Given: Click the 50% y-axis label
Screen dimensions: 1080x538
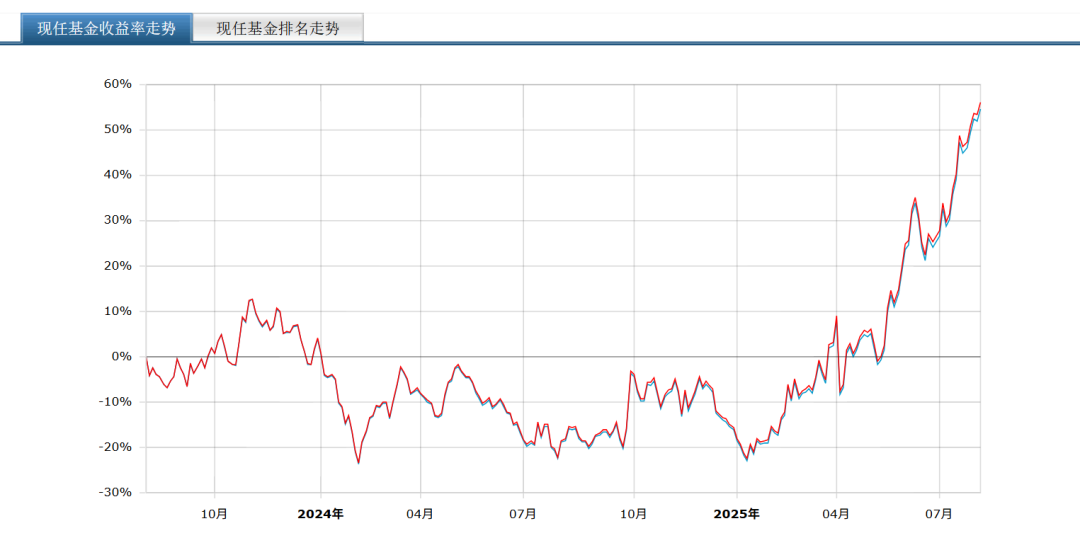Looking at the screenshot, I should [x=117, y=130].
